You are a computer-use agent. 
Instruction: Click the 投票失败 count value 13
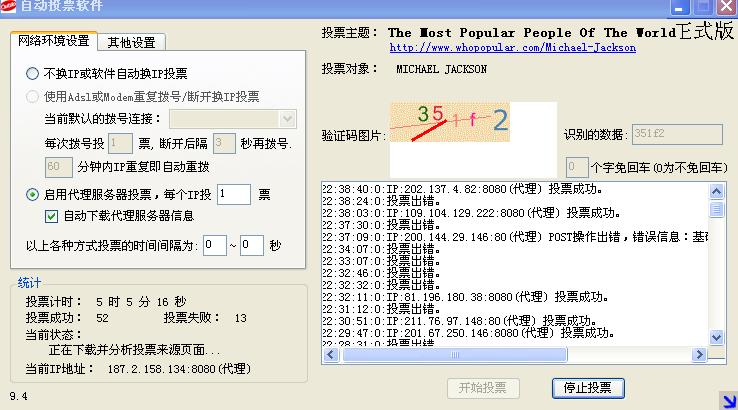coord(241,318)
